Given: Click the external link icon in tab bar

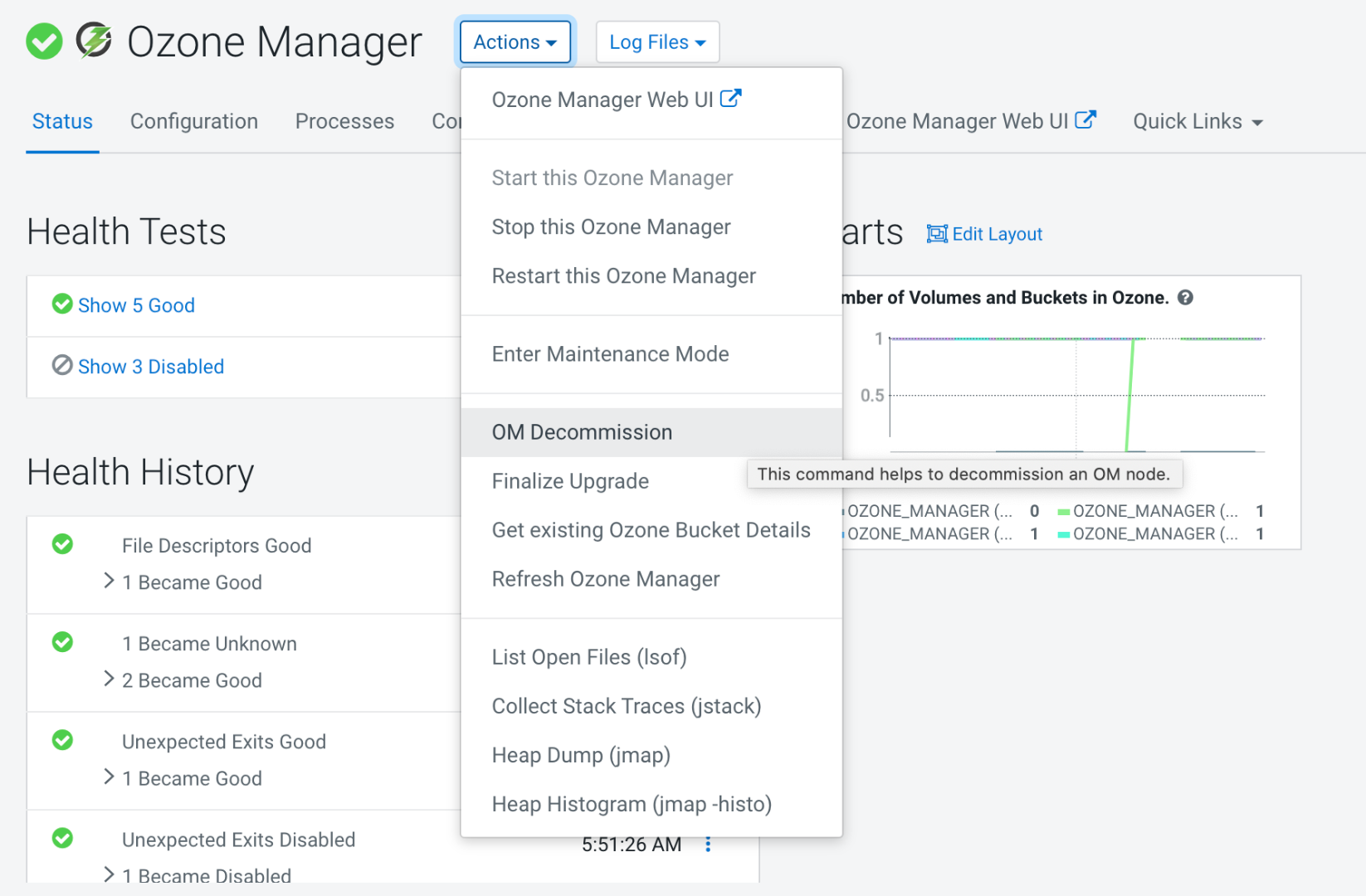Looking at the screenshot, I should tap(1085, 120).
